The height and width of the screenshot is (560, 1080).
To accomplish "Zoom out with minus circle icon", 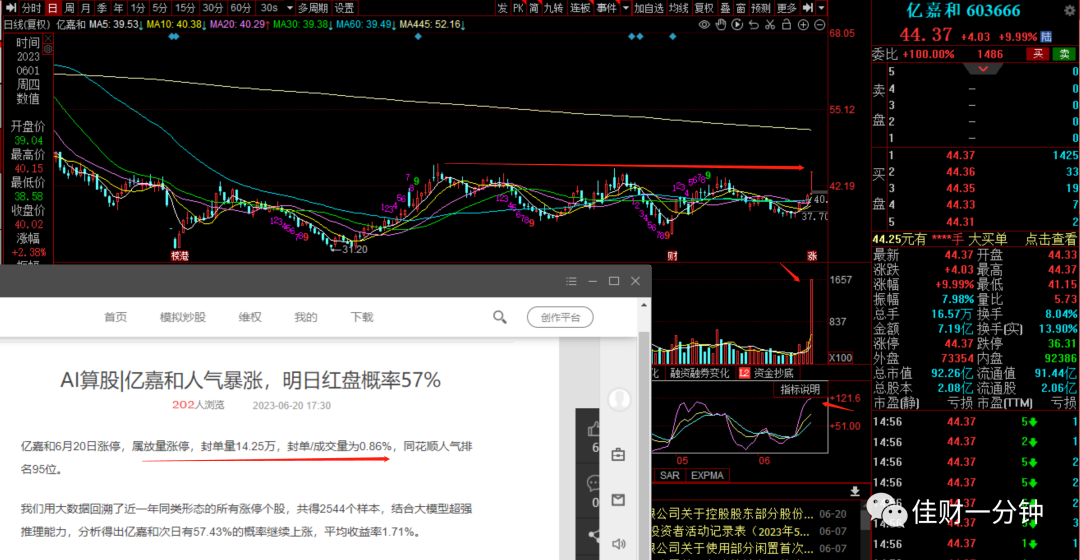I will tap(820, 25).
